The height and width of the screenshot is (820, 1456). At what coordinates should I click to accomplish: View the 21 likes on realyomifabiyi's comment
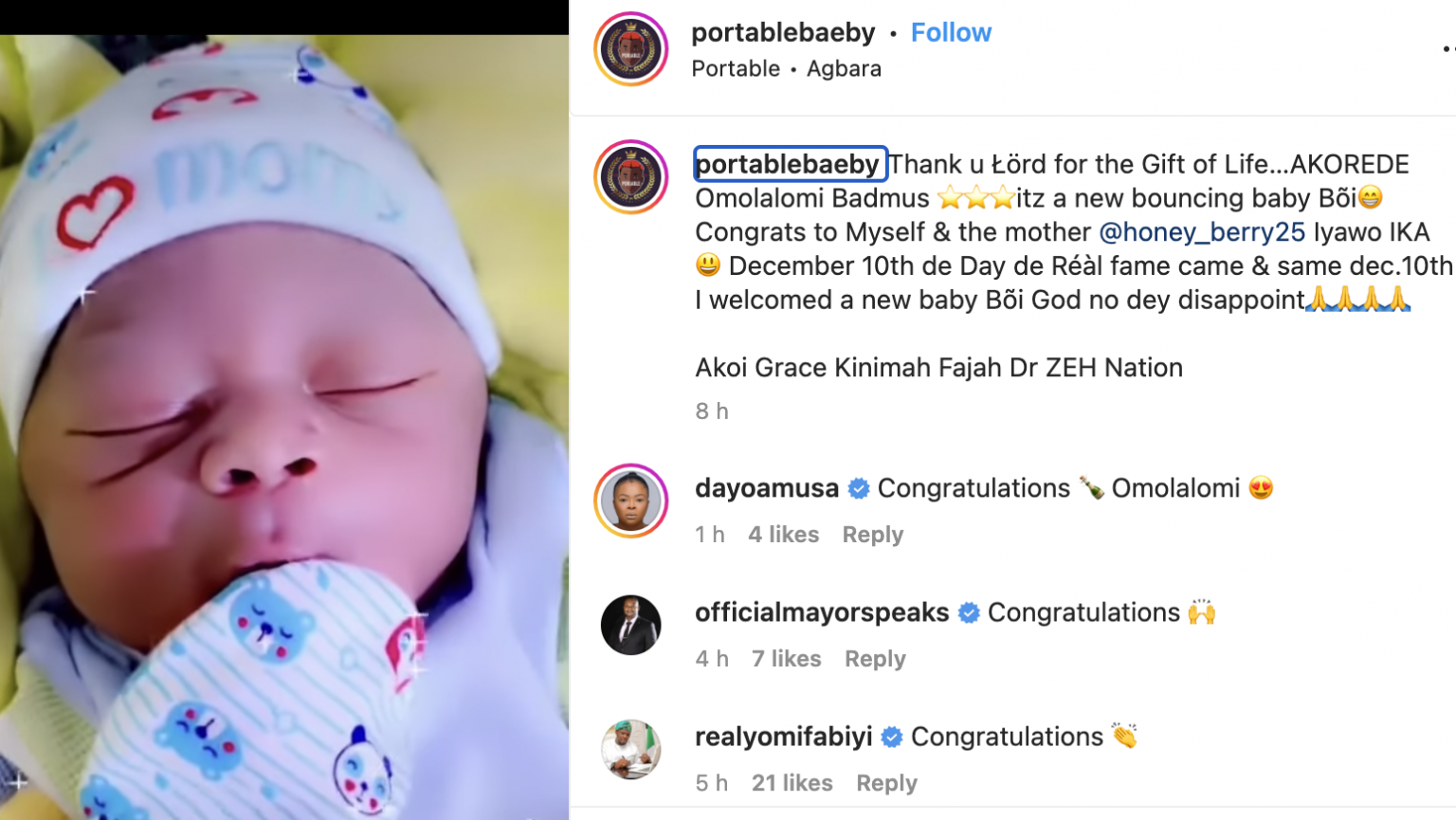tap(792, 783)
